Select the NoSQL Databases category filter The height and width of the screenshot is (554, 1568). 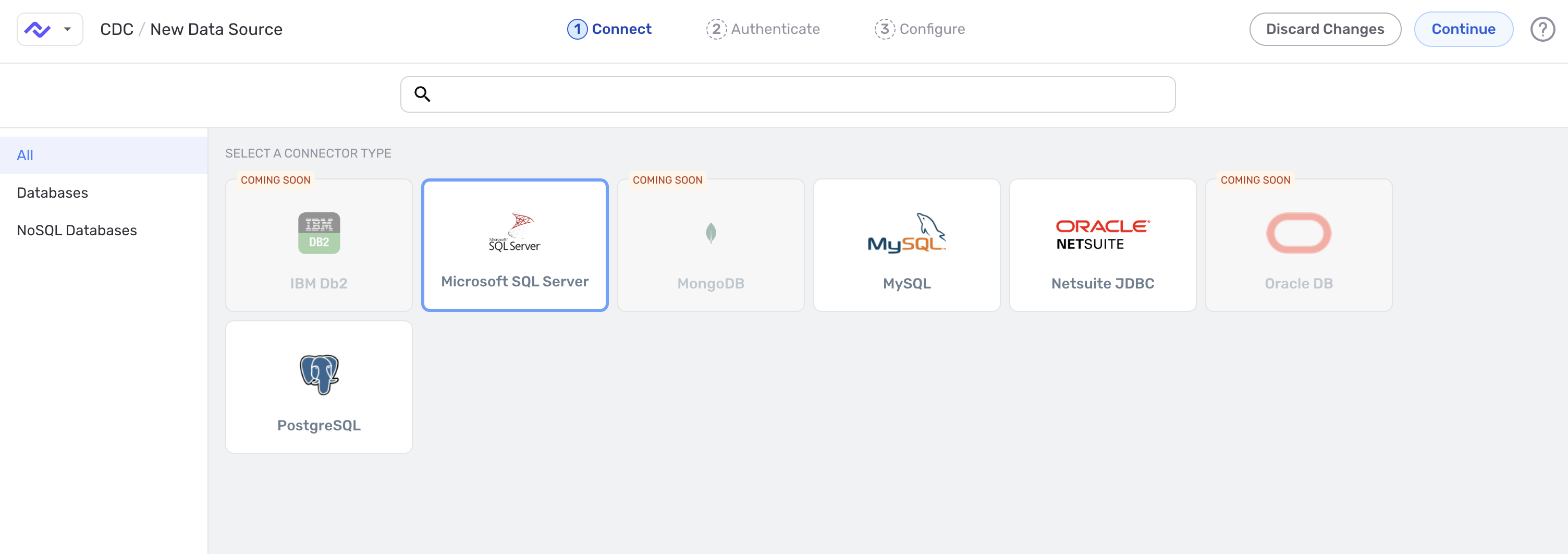104,231
